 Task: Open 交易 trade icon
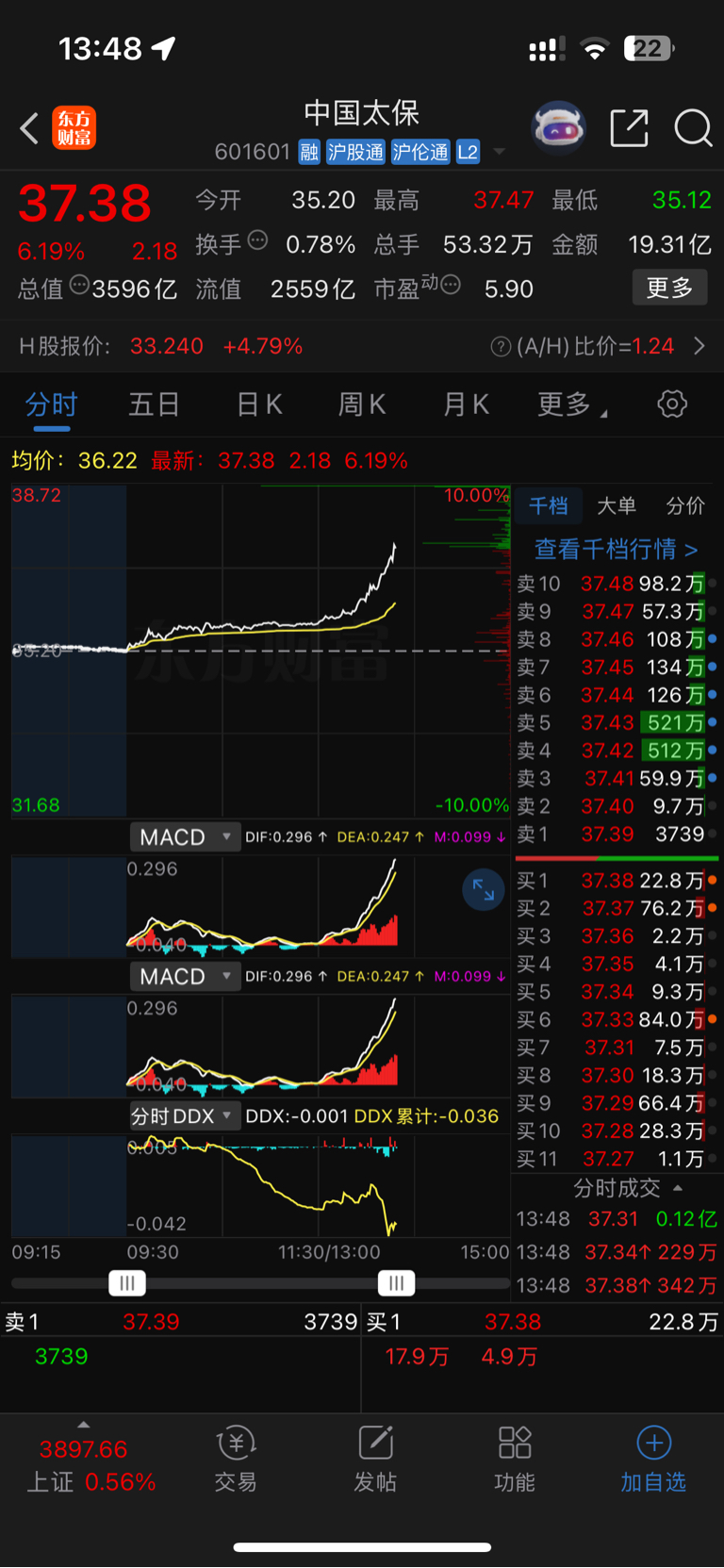coord(236,1459)
